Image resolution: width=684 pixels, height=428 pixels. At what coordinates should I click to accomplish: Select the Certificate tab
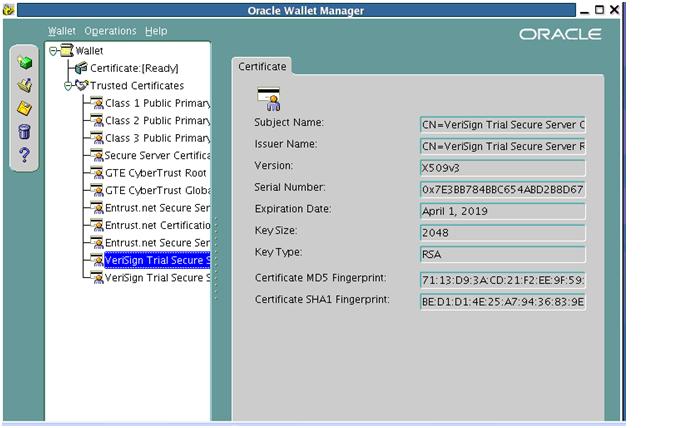tap(262, 67)
